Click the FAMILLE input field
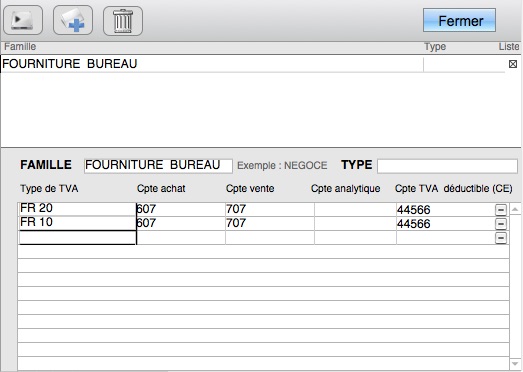This screenshot has height=372, width=523. click(158, 165)
